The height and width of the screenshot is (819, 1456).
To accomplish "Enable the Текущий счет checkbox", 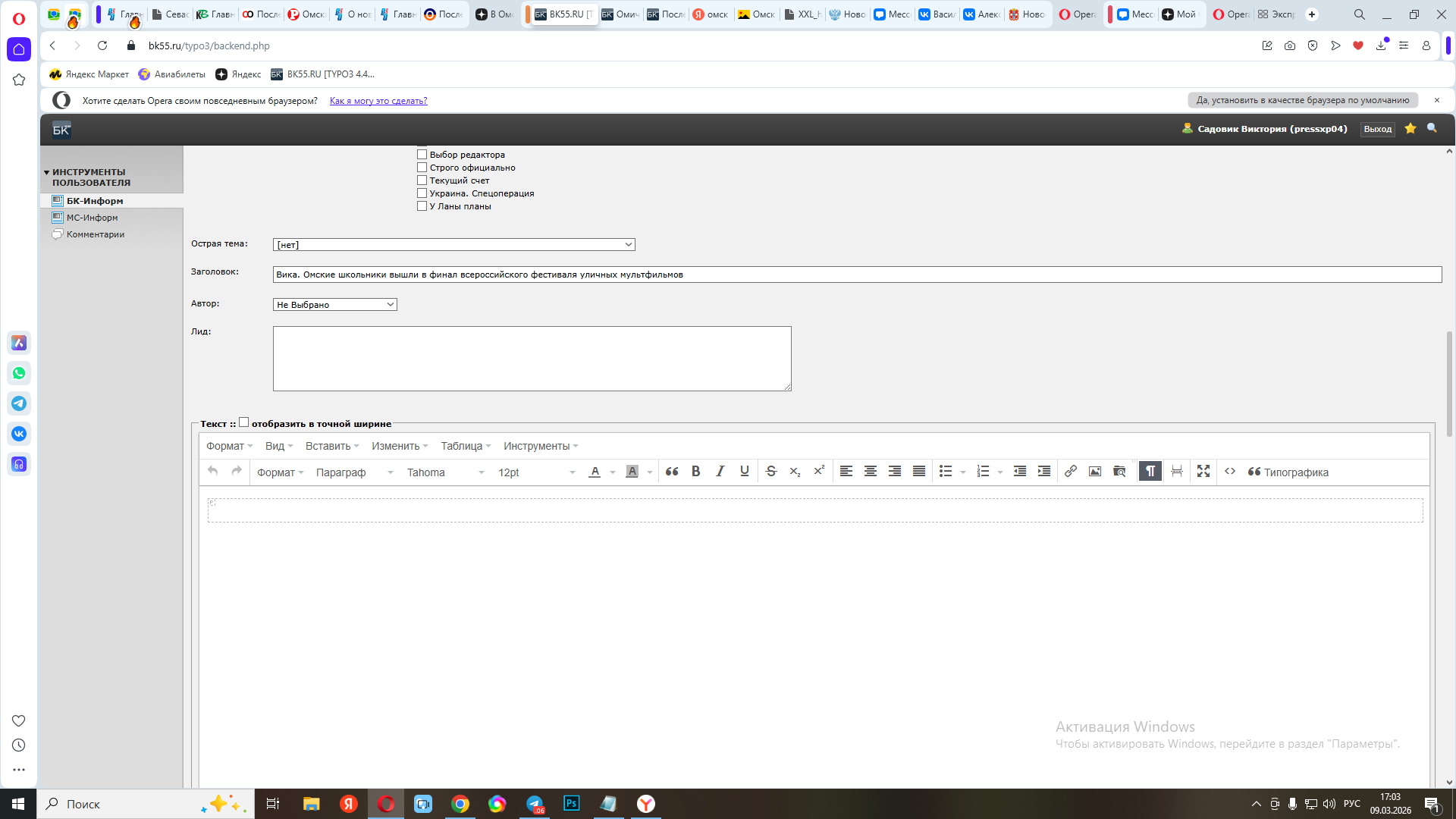I will point(422,180).
